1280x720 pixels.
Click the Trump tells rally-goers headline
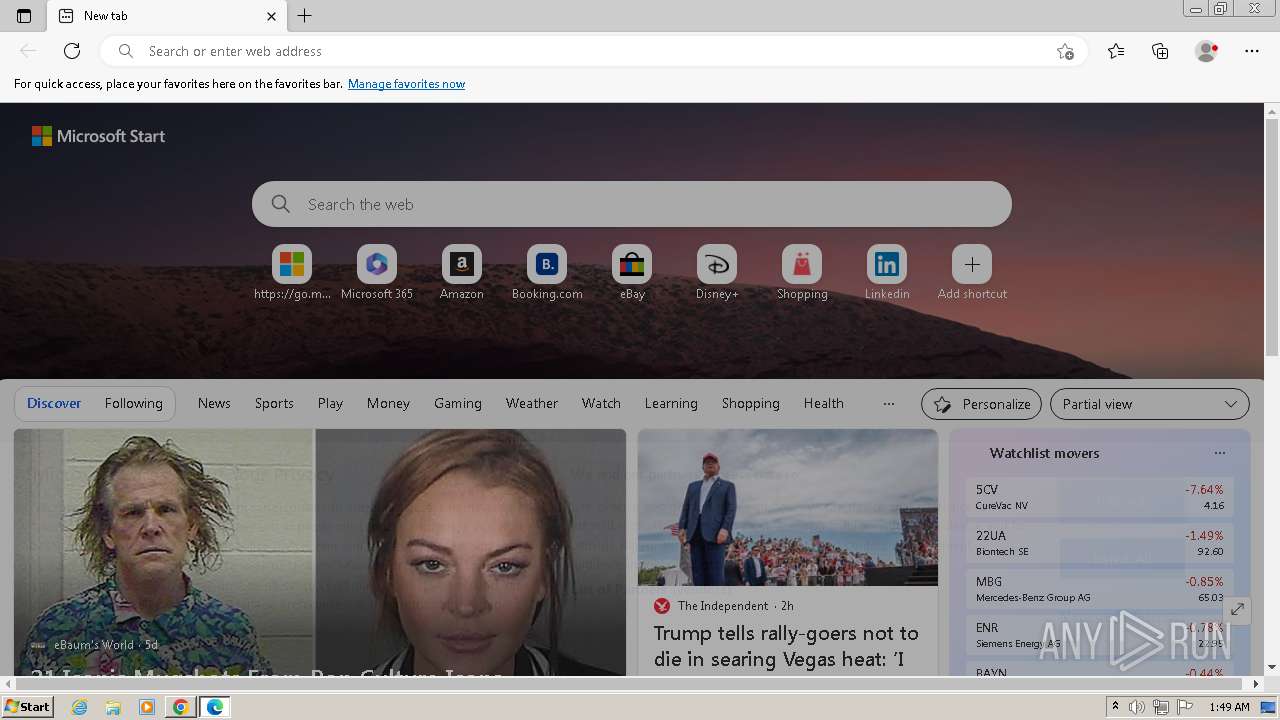click(x=786, y=646)
